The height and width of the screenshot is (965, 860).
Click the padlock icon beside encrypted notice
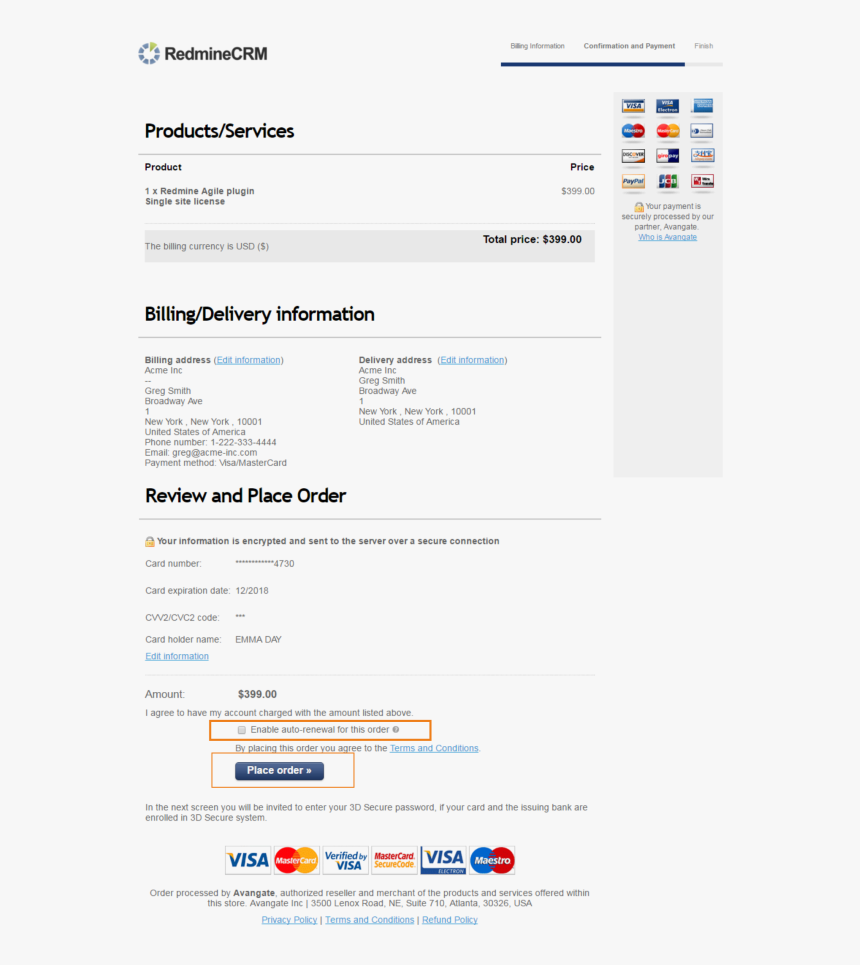(x=150, y=542)
